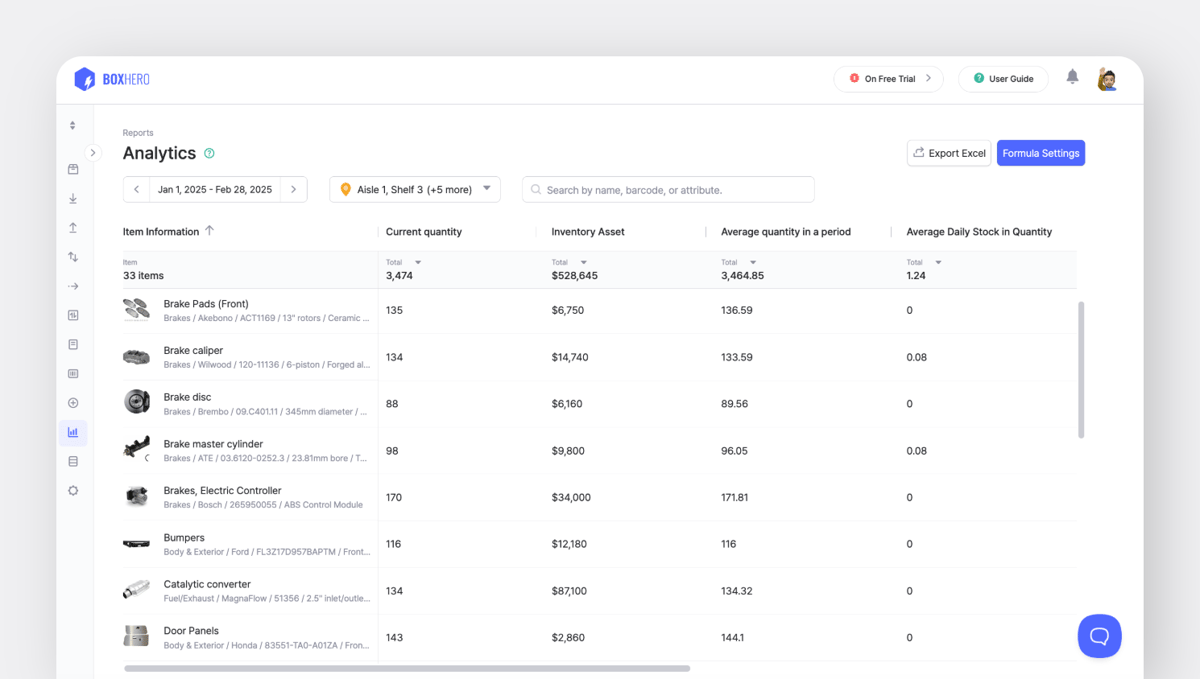Open the Aisle 1, Shelf 3 location dropdown
Screen dimensions: 1200x679
[415, 189]
